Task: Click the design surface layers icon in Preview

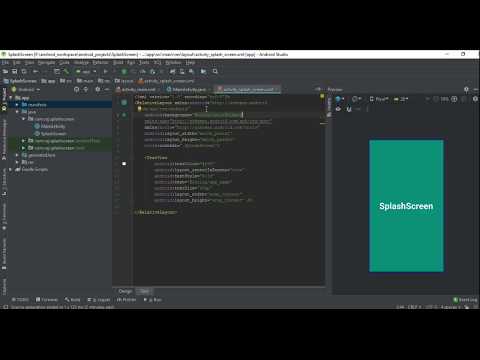Action: 339,99
